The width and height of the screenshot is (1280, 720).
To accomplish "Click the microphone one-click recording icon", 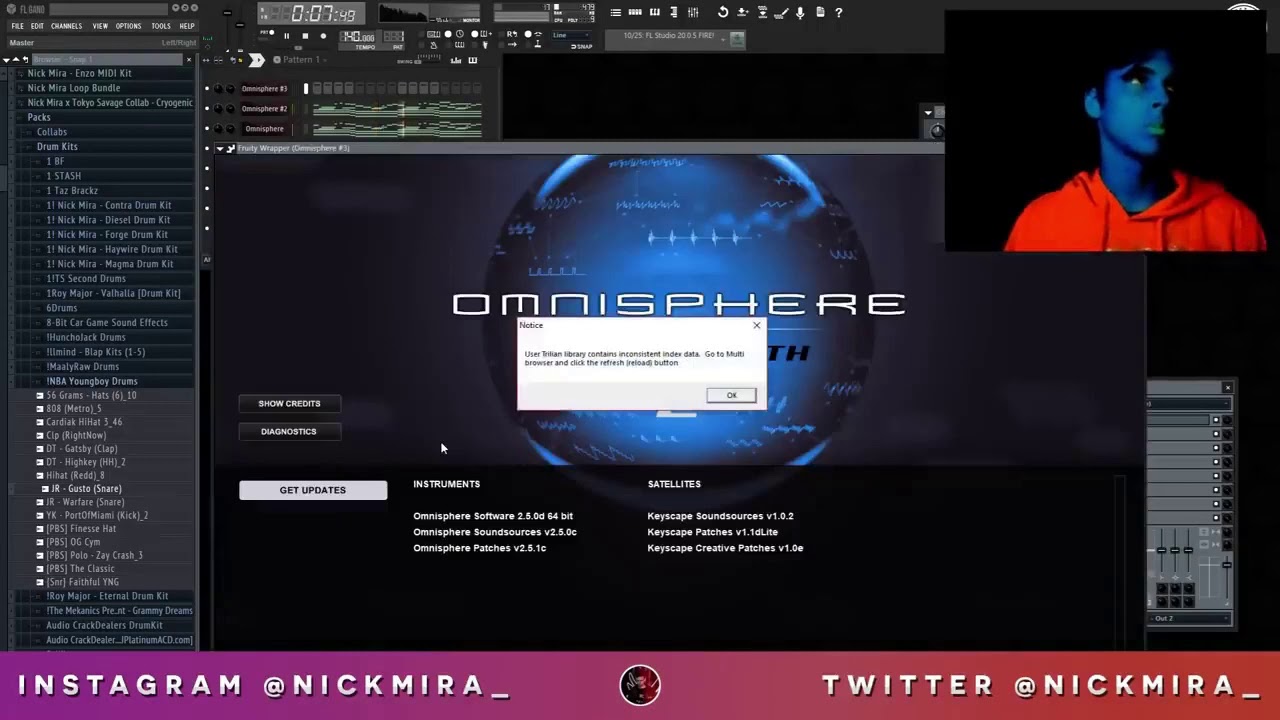I will (800, 12).
